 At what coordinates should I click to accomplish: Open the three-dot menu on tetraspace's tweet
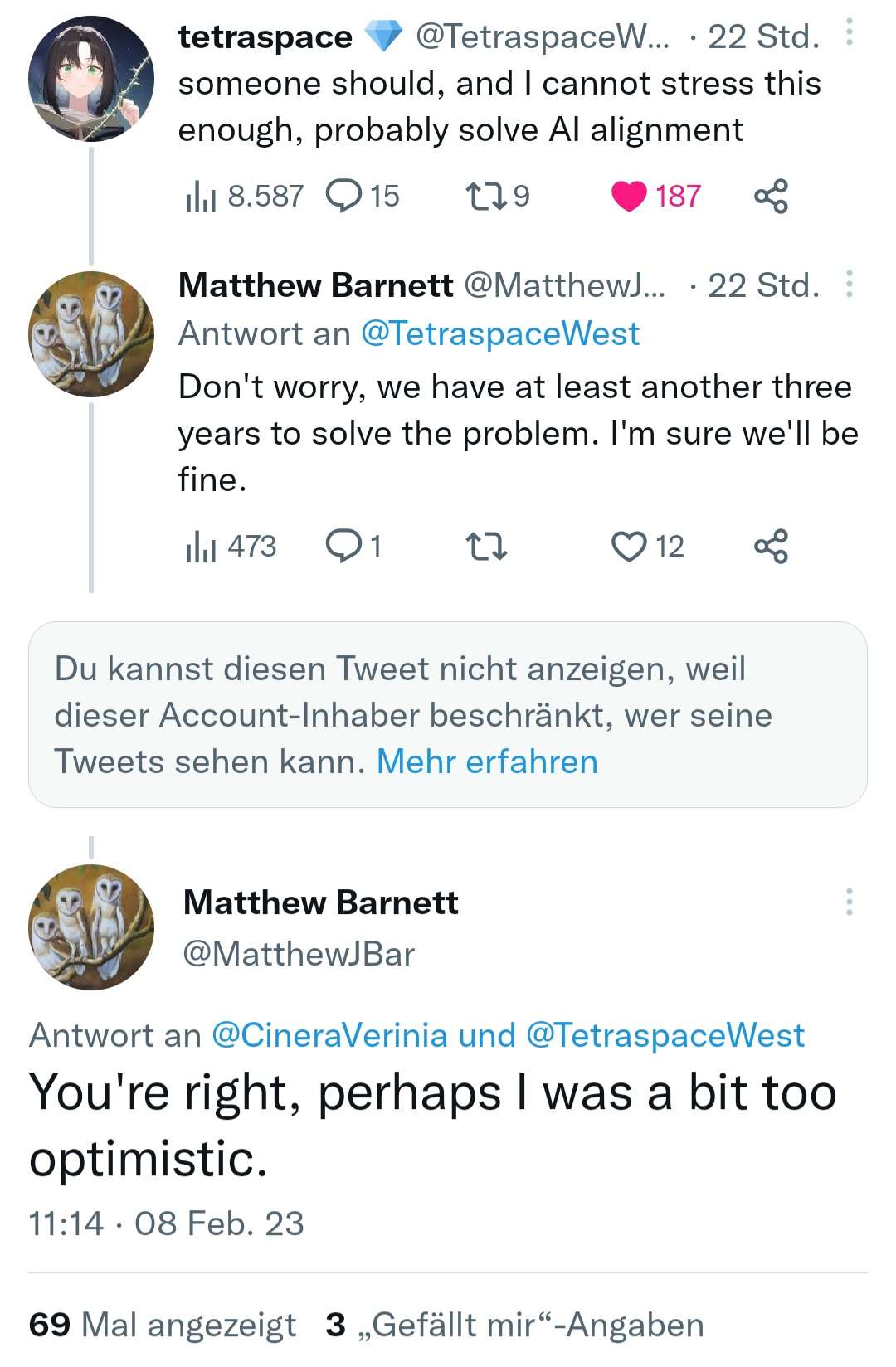point(849,33)
